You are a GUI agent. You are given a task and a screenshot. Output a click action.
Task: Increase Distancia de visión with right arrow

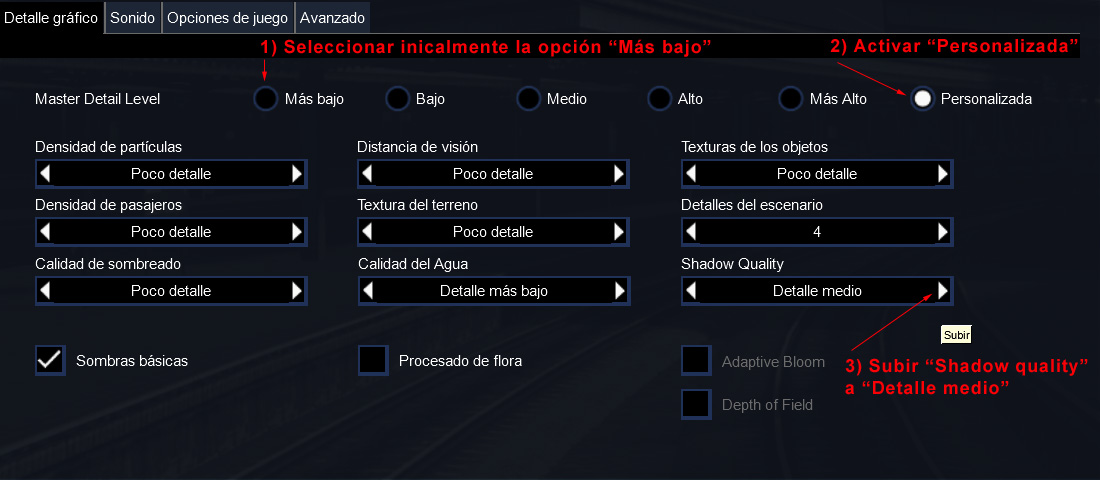coord(619,174)
